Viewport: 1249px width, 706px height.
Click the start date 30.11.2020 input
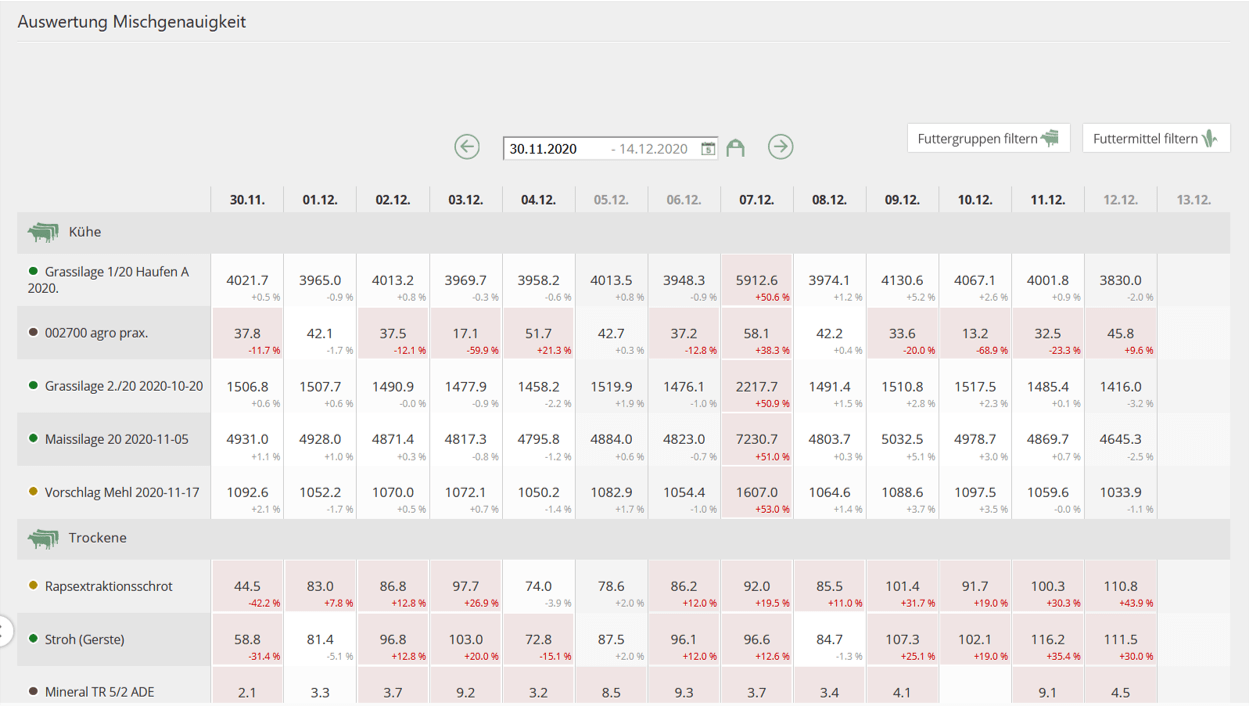coord(553,149)
